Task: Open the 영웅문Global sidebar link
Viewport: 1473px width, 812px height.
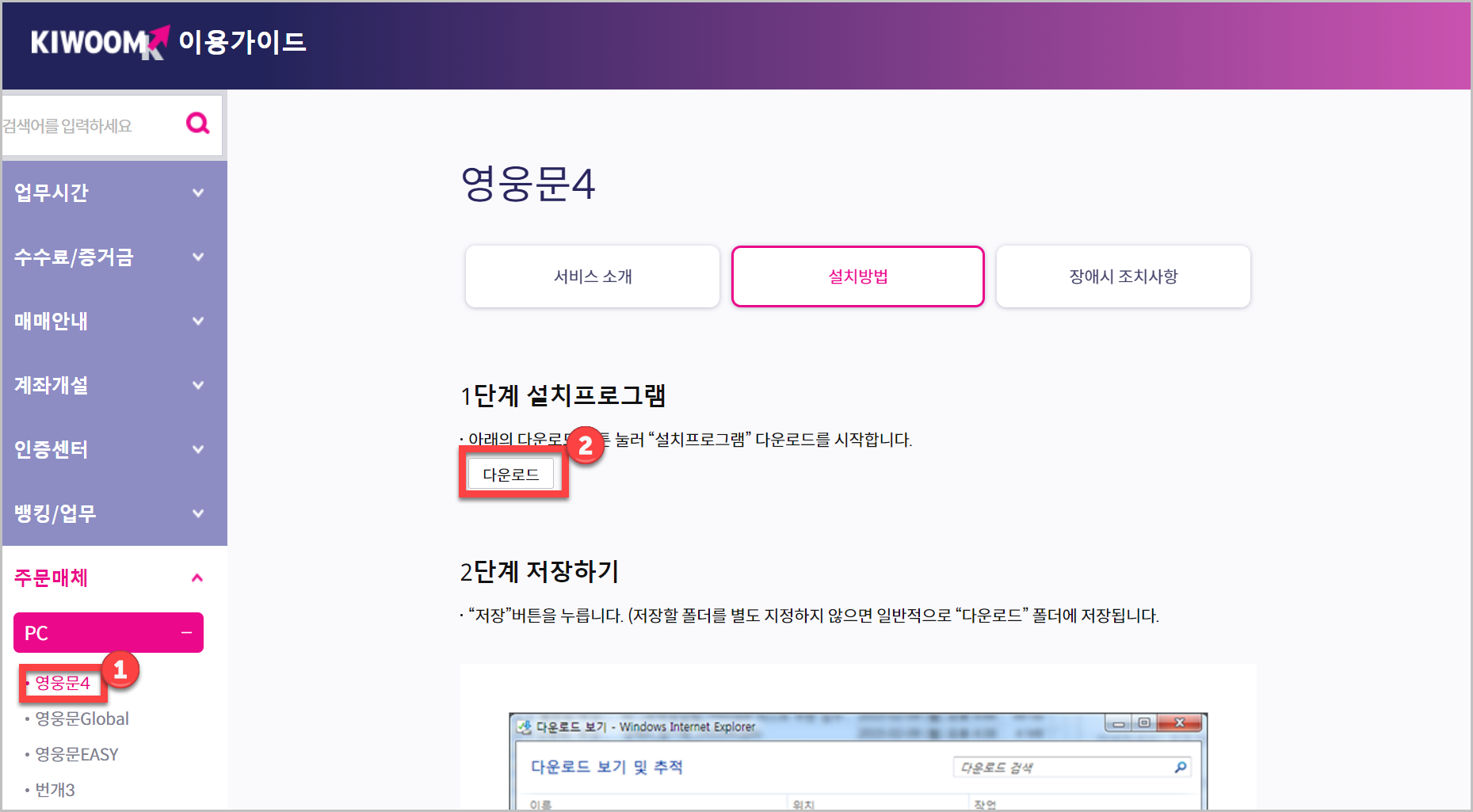Action: [x=82, y=719]
